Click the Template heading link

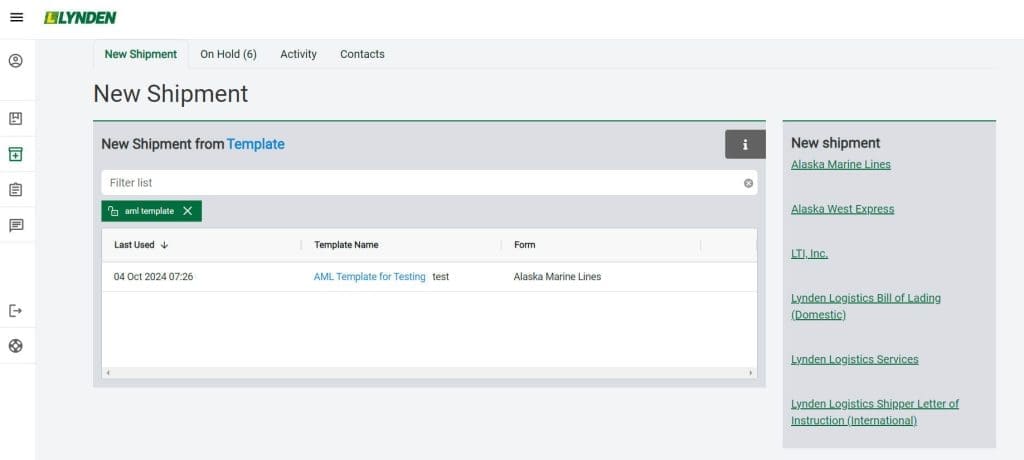(255, 144)
